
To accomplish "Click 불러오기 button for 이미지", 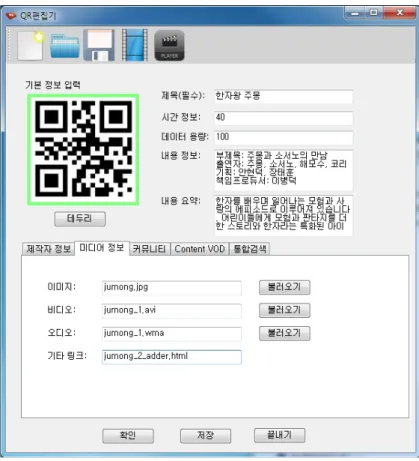I will 285,287.
